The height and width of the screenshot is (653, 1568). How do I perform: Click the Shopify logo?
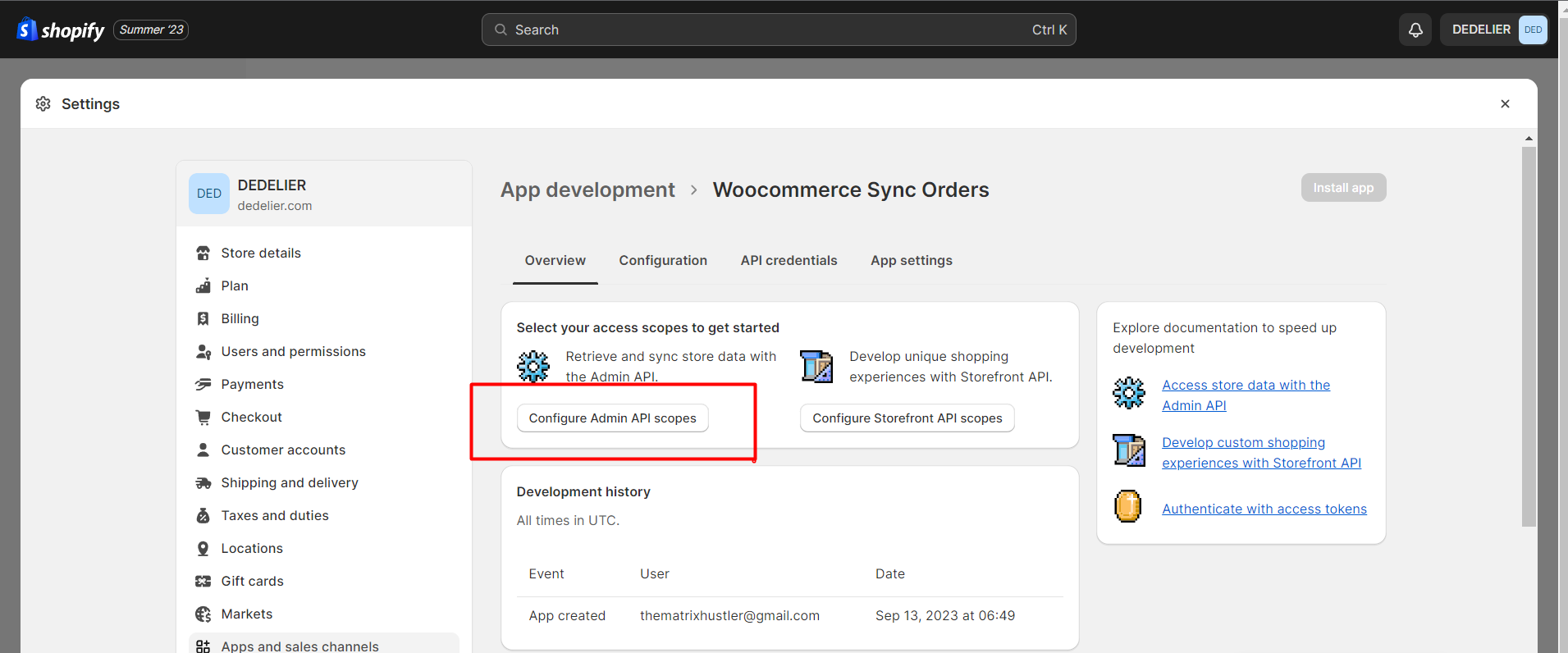[x=61, y=30]
